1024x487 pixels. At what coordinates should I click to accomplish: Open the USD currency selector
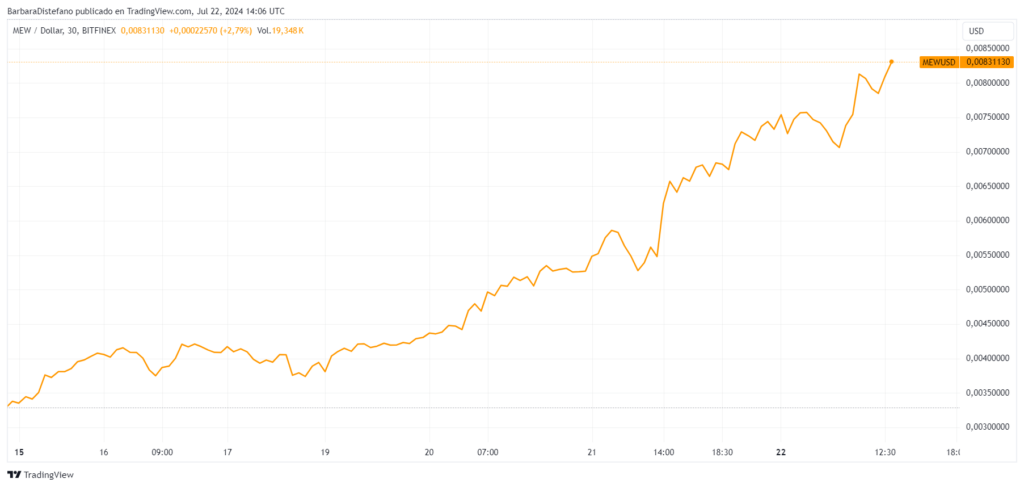tap(975, 31)
